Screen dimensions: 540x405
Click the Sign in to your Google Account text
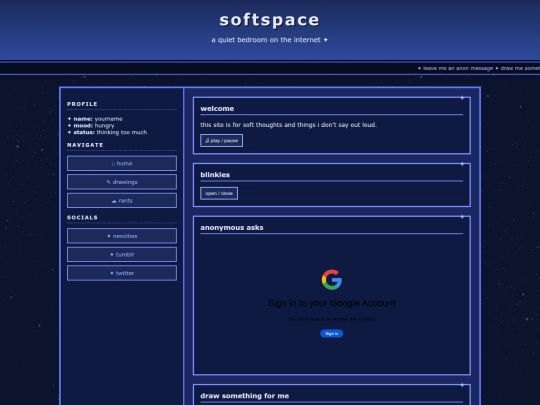tap(332, 303)
